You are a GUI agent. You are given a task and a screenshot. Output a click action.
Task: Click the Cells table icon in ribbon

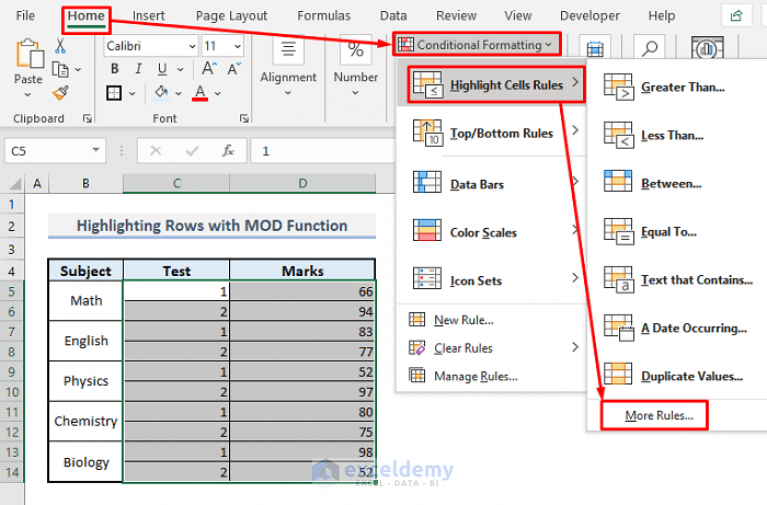(x=595, y=48)
